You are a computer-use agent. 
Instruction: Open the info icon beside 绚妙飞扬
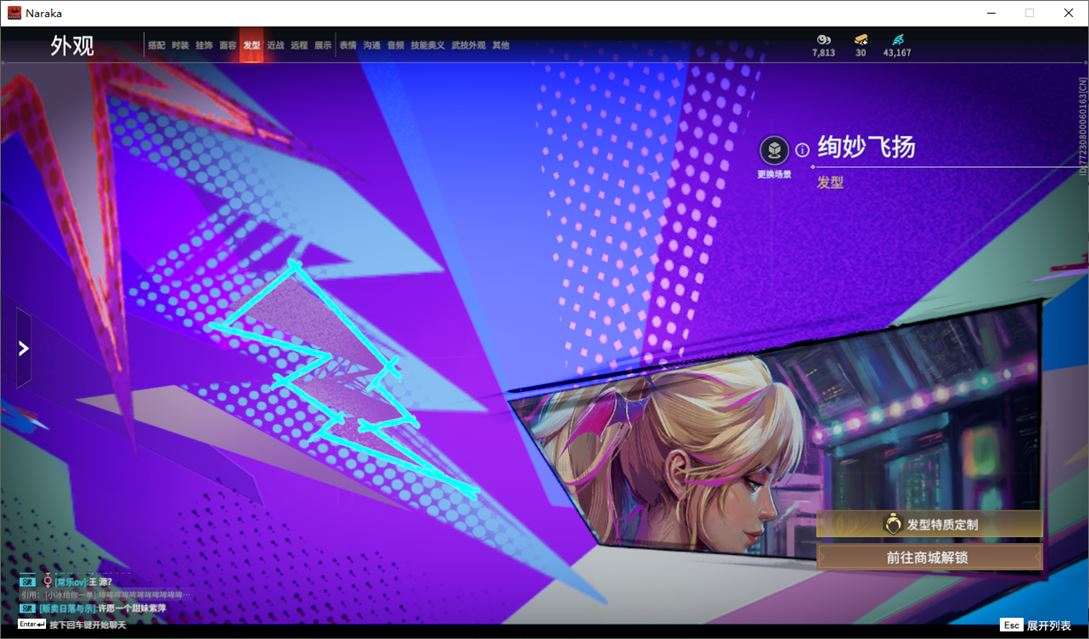click(x=802, y=150)
